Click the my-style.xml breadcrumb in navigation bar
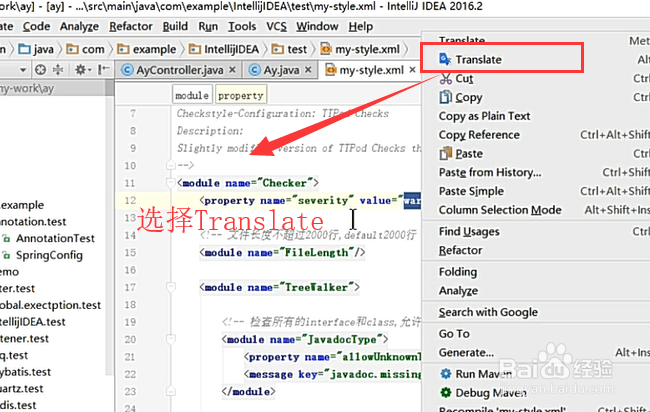650x412 pixels. pos(361,50)
